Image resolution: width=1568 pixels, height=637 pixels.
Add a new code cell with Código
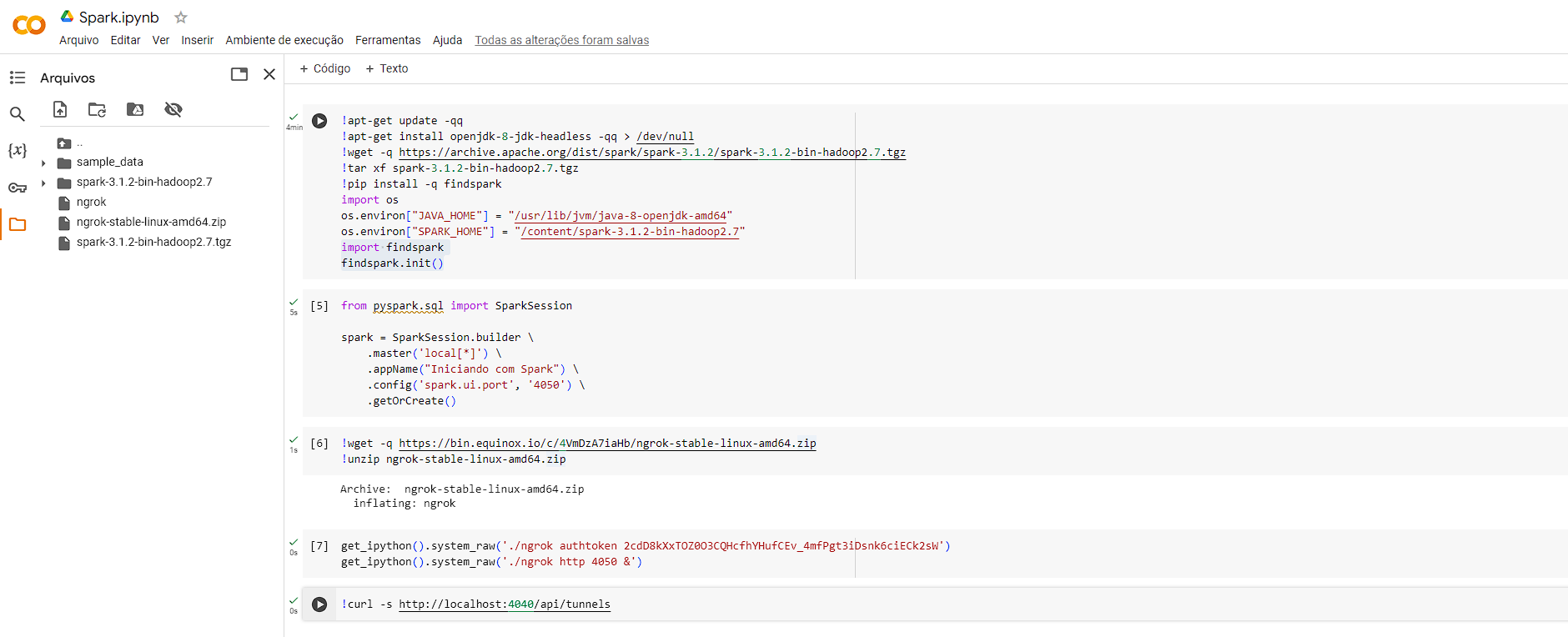(x=325, y=68)
